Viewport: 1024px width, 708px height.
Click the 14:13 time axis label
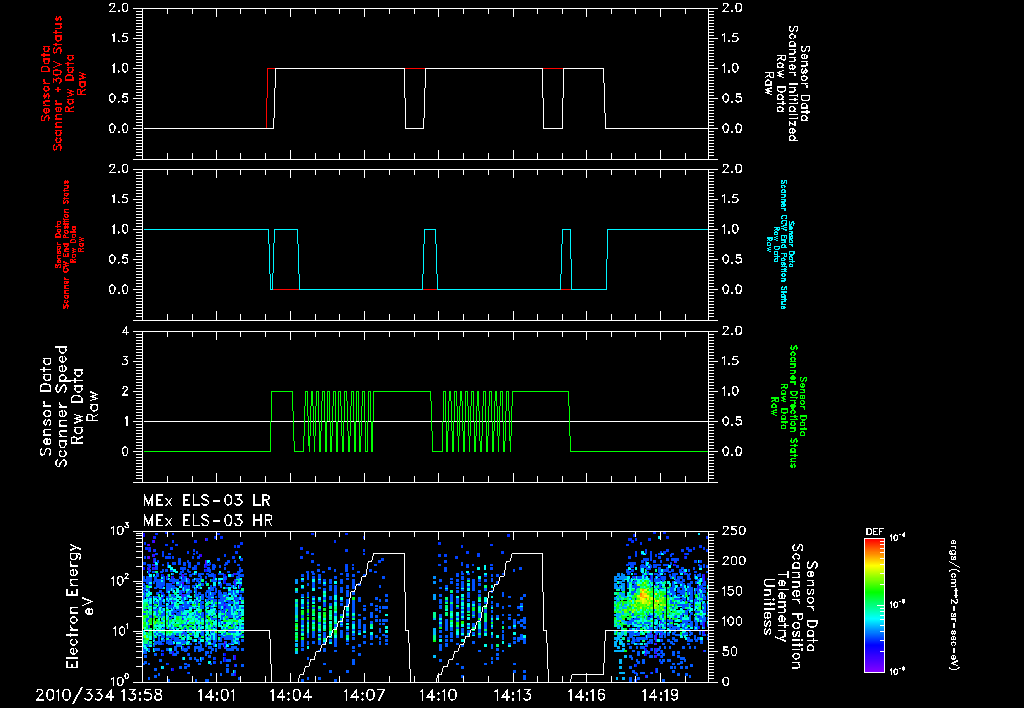[x=513, y=696]
